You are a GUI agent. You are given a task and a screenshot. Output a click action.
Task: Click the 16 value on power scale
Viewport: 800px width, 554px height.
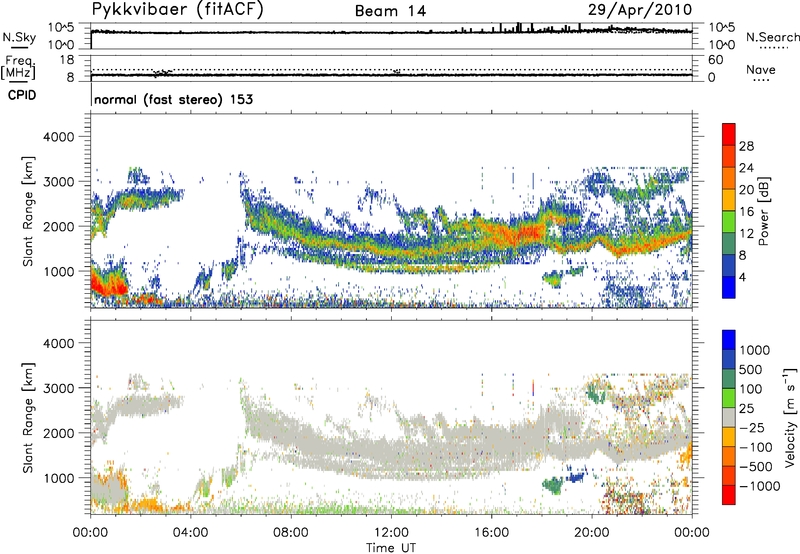point(746,212)
